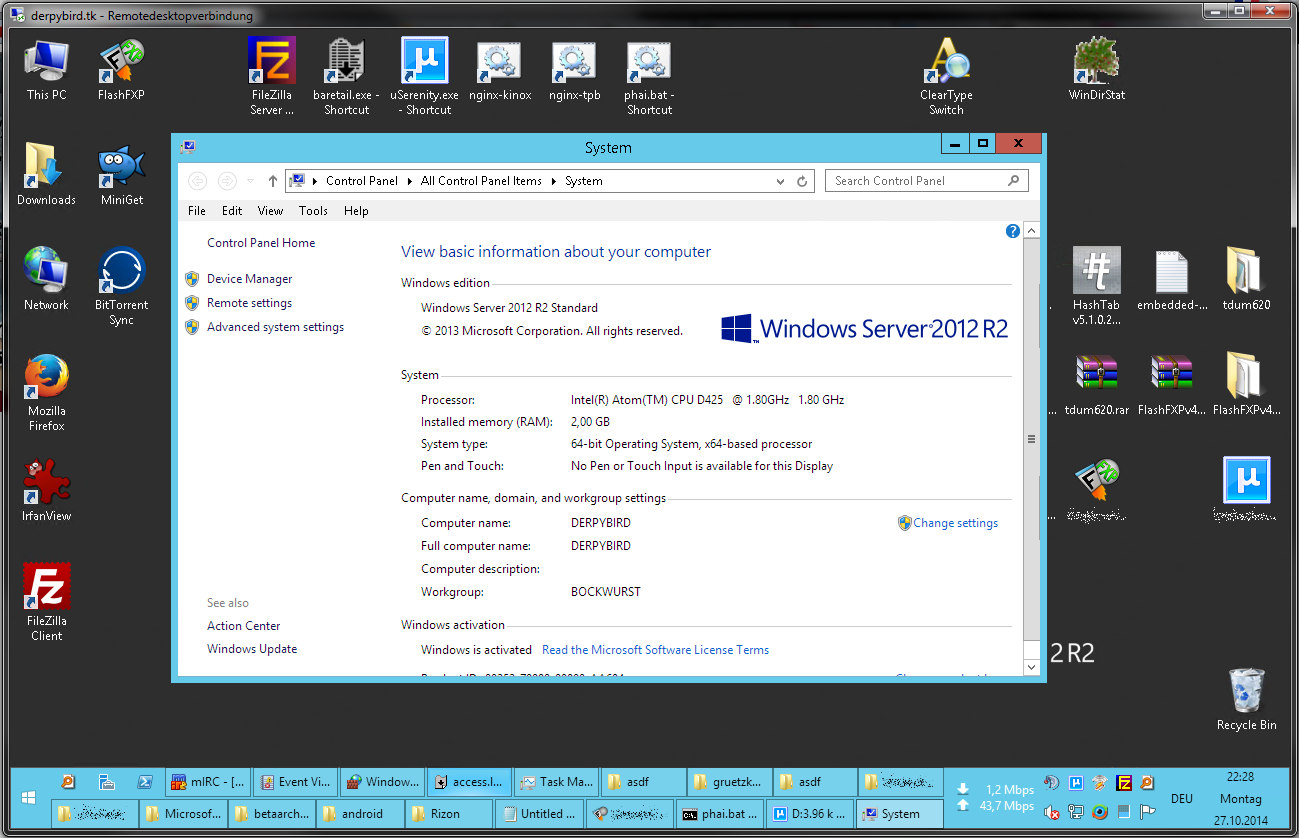The height and width of the screenshot is (838, 1299).
Task: Click Change settings for computer name
Action: tap(955, 523)
